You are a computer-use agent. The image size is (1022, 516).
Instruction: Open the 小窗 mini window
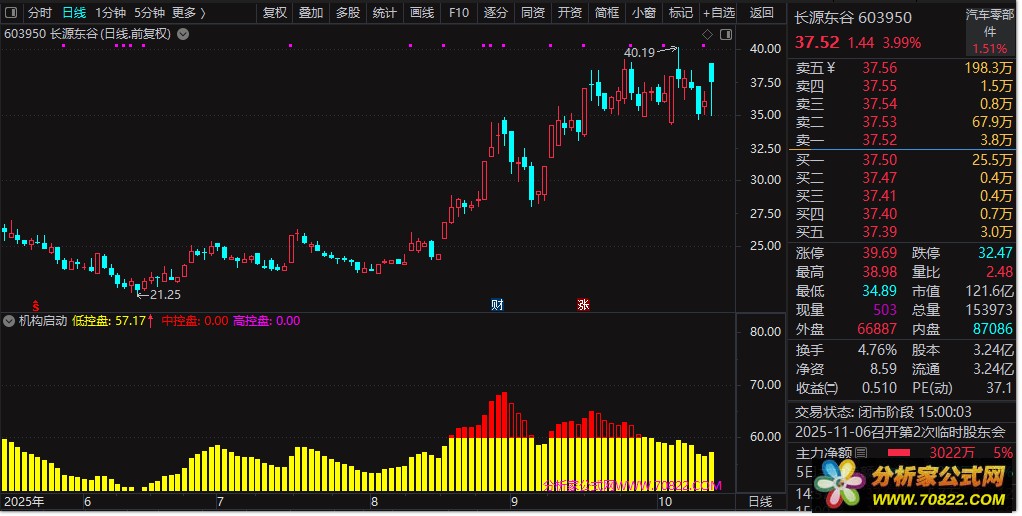(644, 12)
